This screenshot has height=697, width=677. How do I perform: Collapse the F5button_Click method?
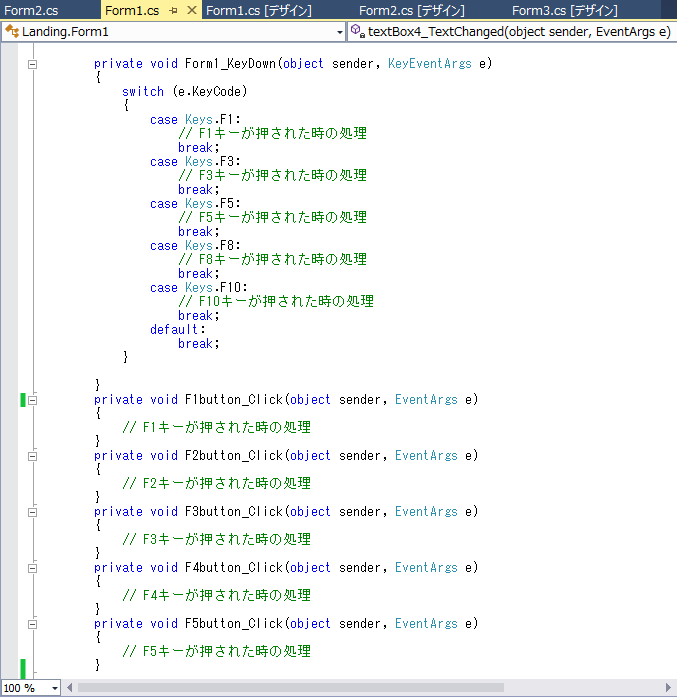[x=32, y=625]
